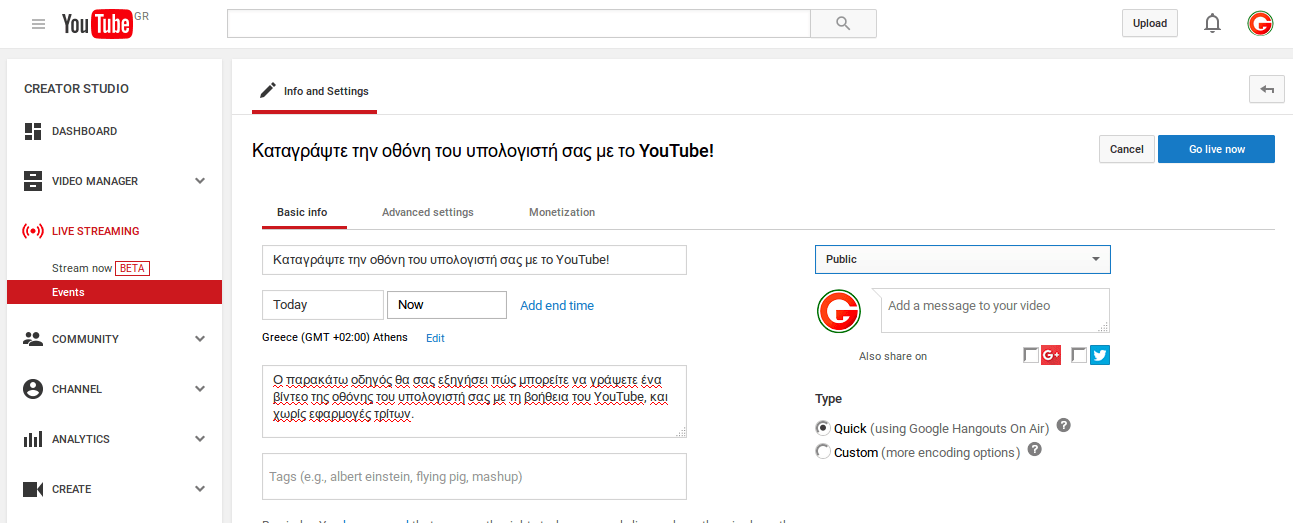Enable sharing on Google+ checkbox
The width and height of the screenshot is (1293, 523).
click(1031, 355)
